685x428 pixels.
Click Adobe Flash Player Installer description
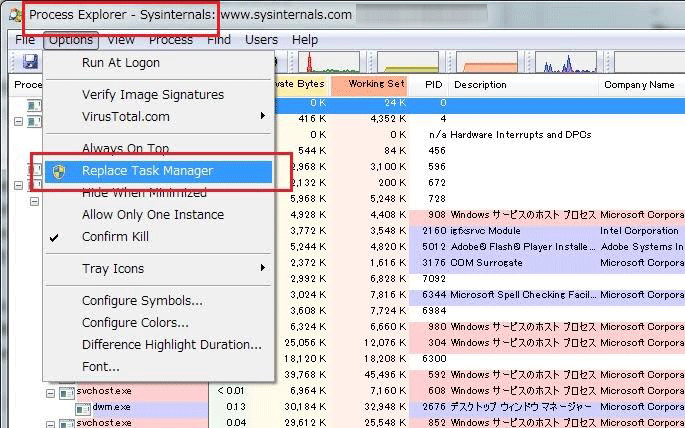[523, 247]
